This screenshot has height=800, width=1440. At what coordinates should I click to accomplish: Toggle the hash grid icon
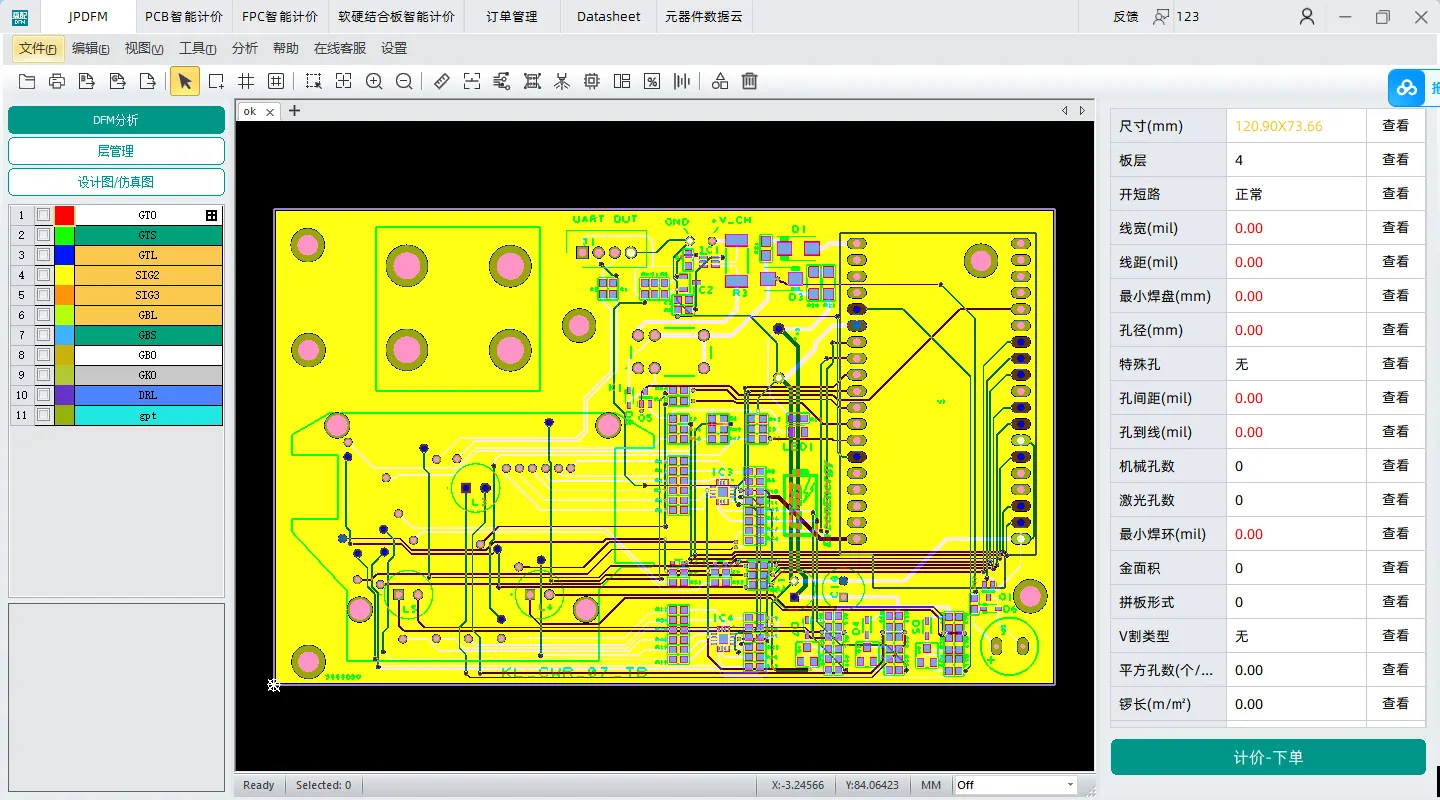246,82
